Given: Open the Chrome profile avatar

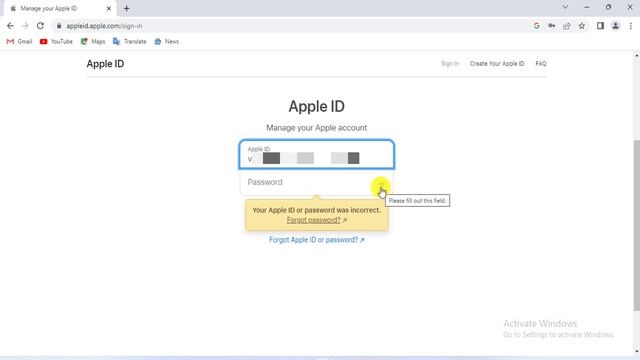Looking at the screenshot, I should pyautogui.click(x=615, y=26).
